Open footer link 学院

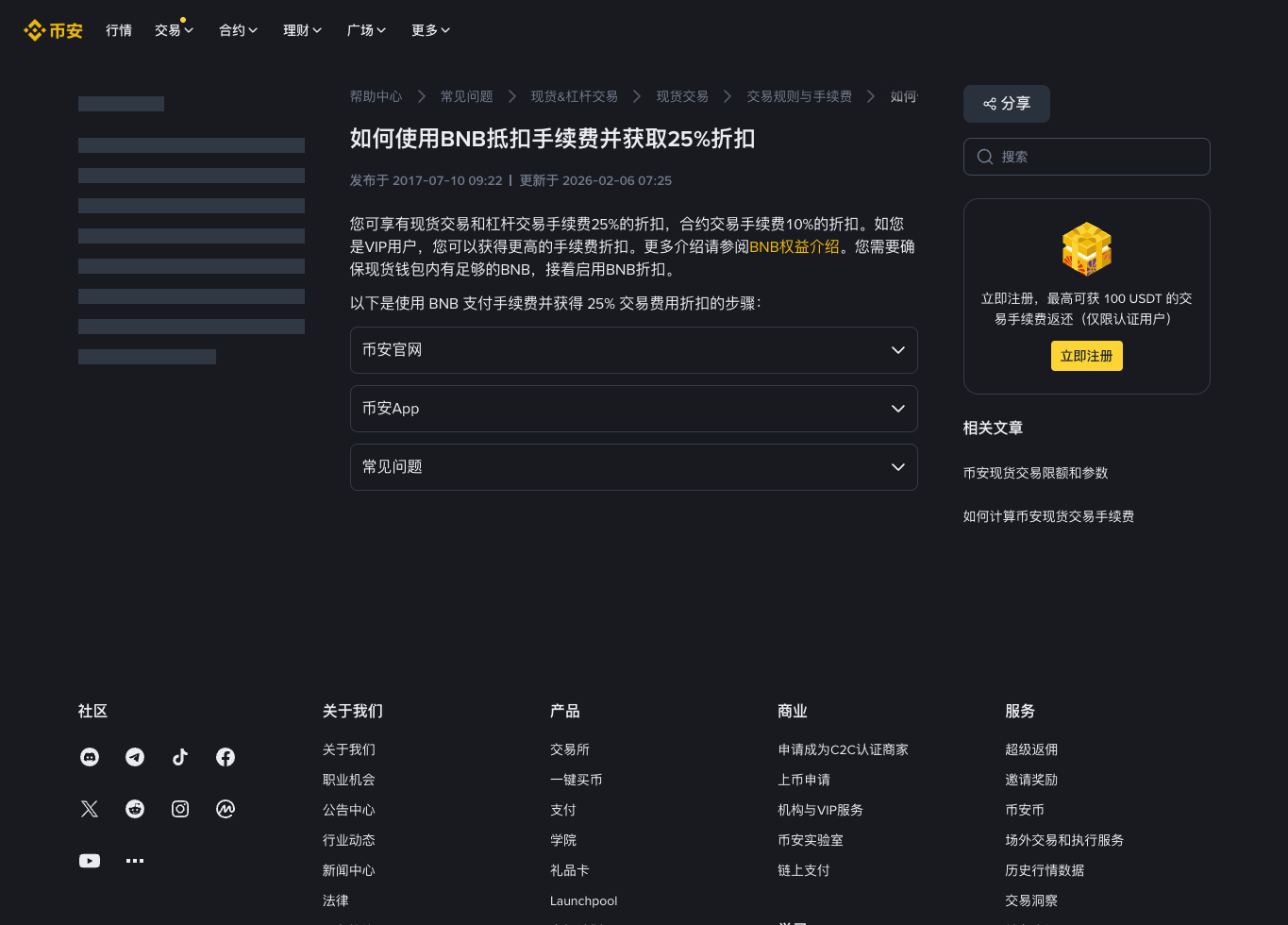tap(563, 840)
